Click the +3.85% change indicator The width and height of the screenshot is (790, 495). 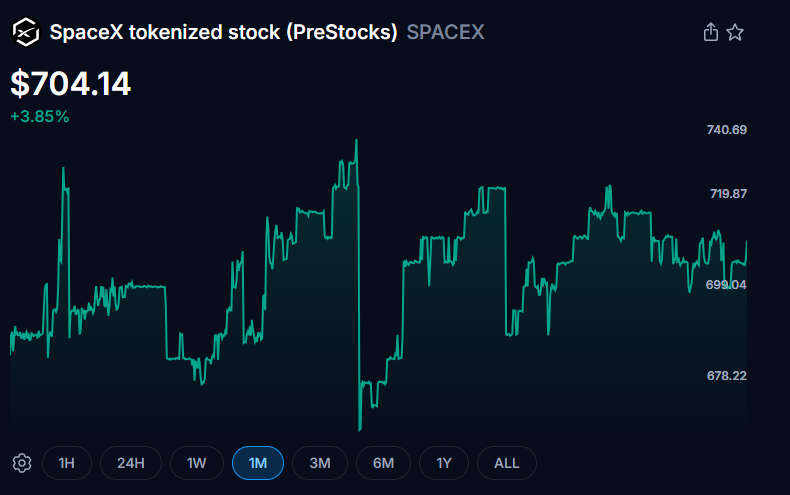(x=40, y=116)
